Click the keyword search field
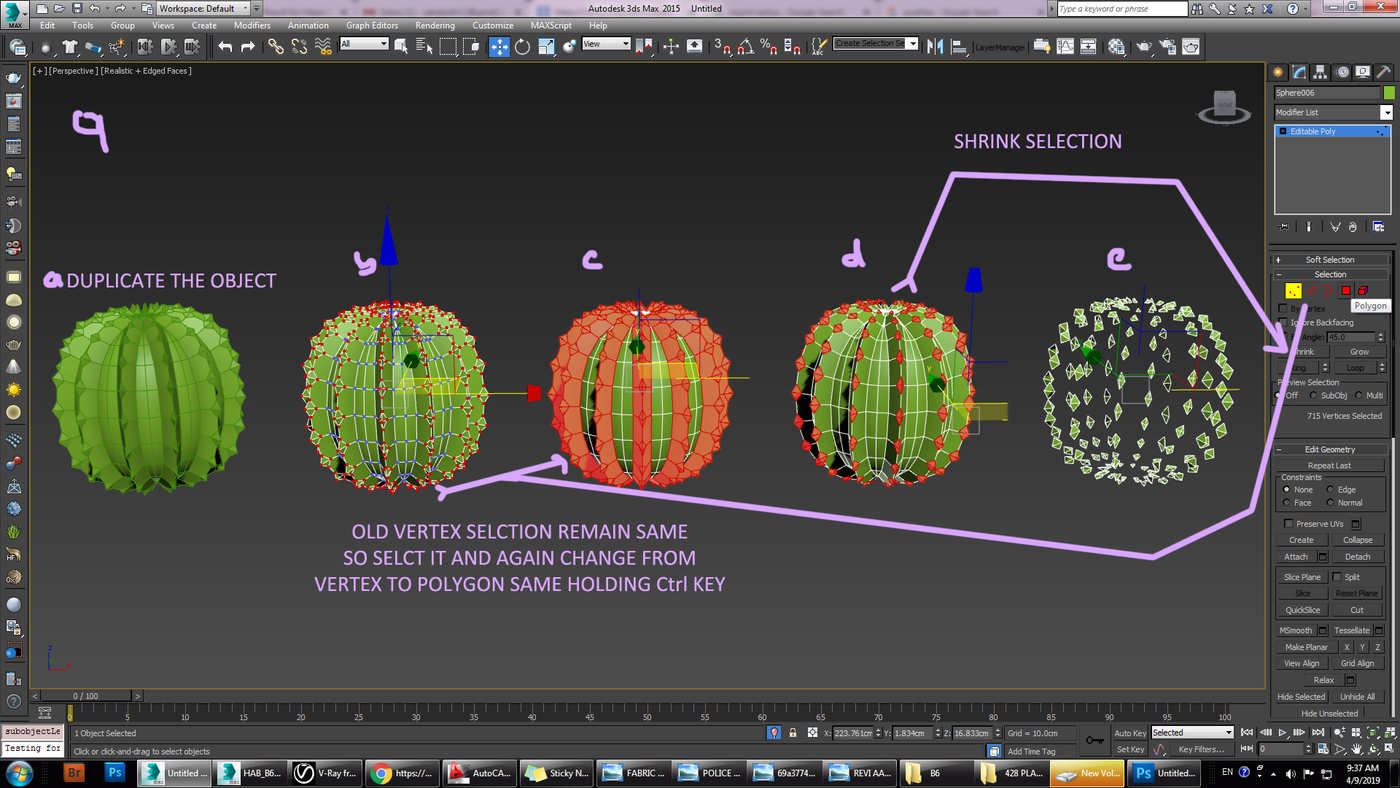Image resolution: width=1400 pixels, height=788 pixels. 1123,8
